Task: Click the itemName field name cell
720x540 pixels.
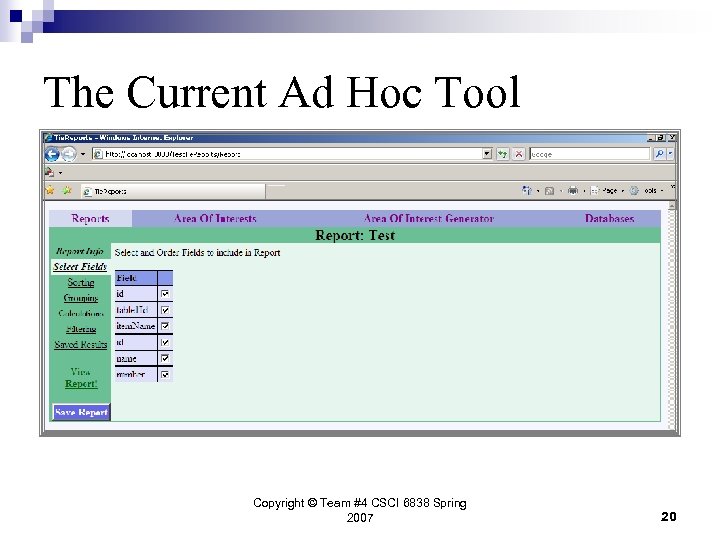Action: coord(136,326)
